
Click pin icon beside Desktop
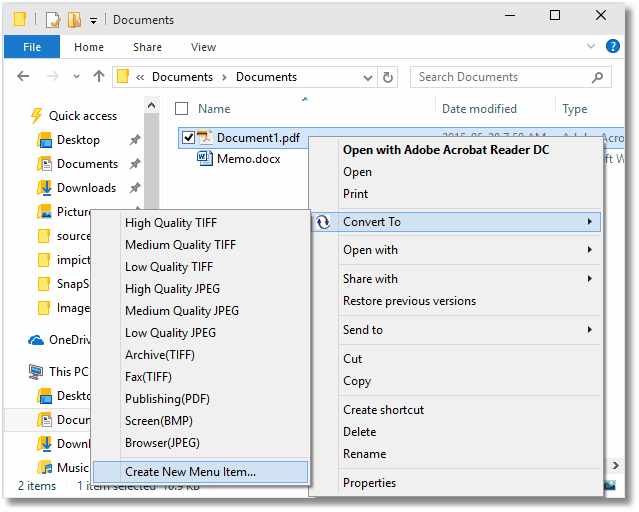coord(135,140)
